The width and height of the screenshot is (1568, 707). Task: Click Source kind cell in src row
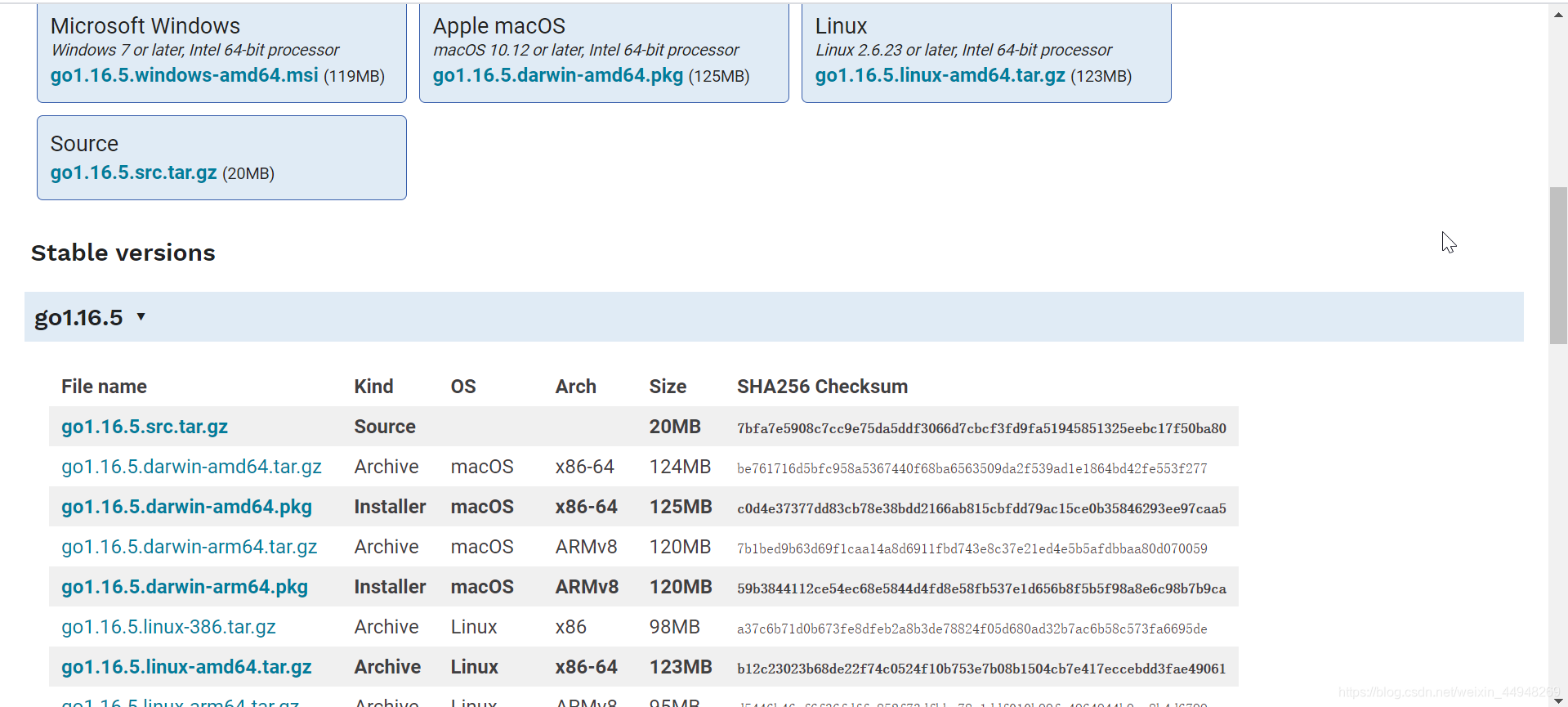point(385,427)
